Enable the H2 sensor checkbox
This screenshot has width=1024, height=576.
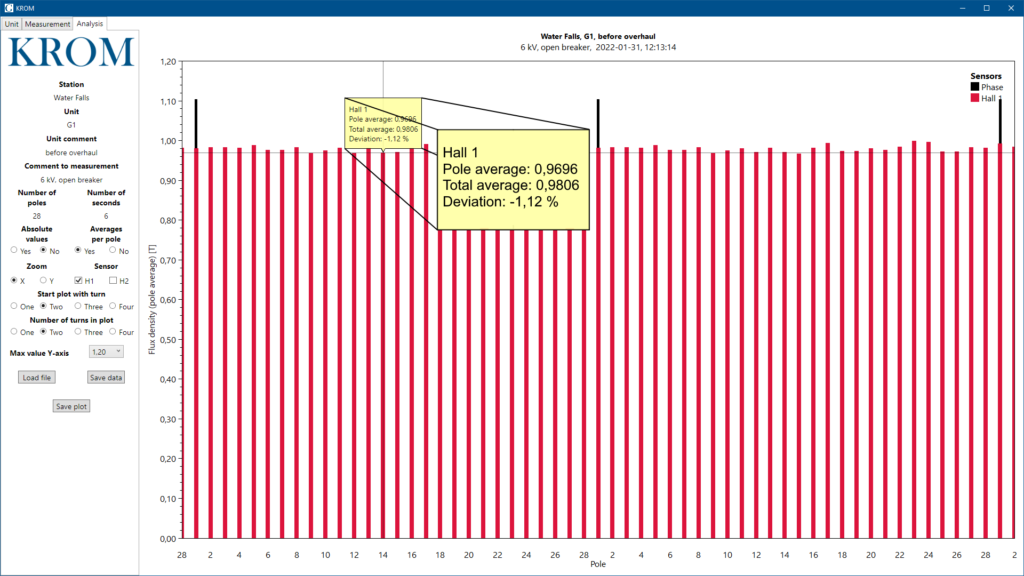(x=113, y=281)
